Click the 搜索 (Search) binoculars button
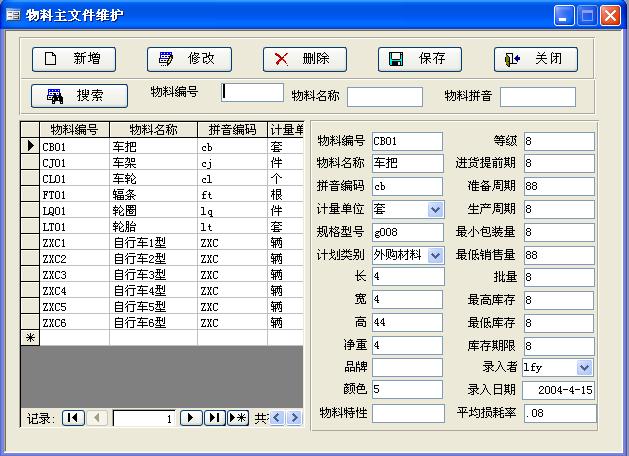The width and height of the screenshot is (629, 456). 81,96
